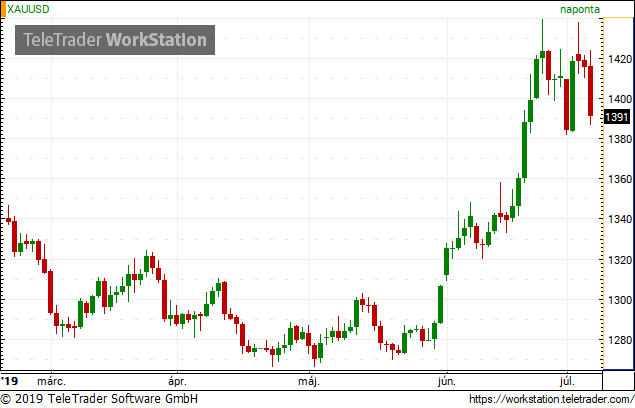Screen dimensions: 635x408
Task: Click the 1400 price axis label
Action: click(x=620, y=99)
